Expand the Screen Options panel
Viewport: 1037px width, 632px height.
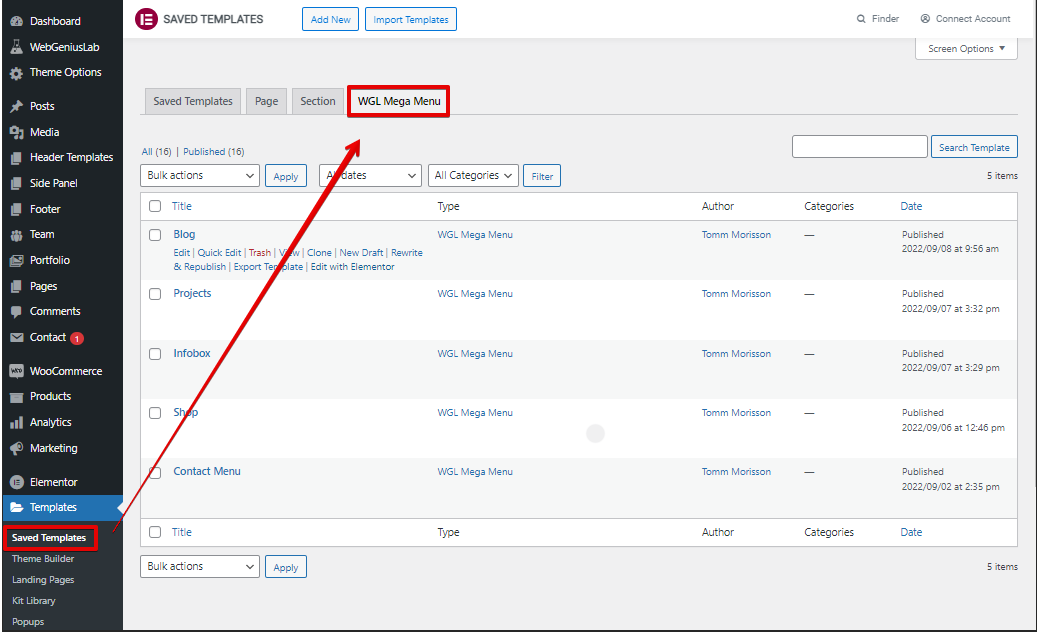pyautogui.click(x=966, y=48)
